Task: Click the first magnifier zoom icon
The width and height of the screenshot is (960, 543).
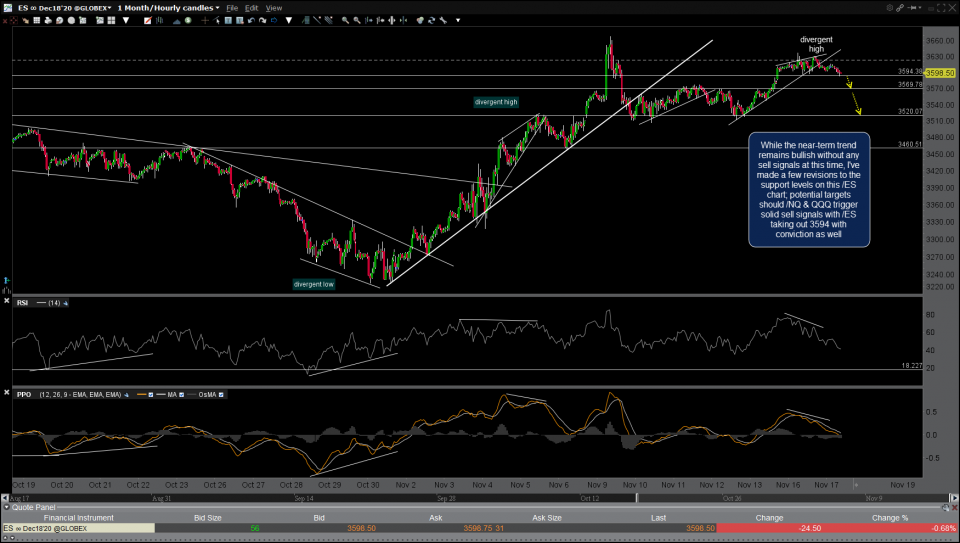Action: click(345, 20)
